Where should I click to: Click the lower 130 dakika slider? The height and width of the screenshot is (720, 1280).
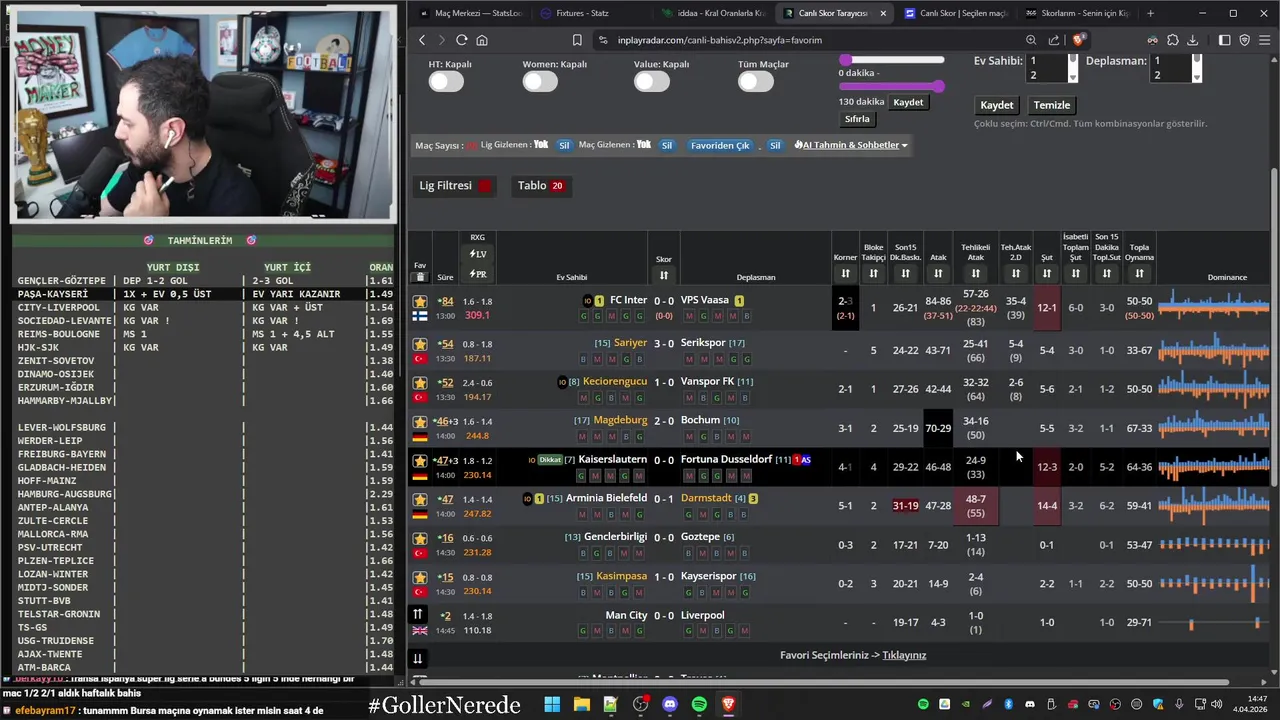(x=892, y=87)
